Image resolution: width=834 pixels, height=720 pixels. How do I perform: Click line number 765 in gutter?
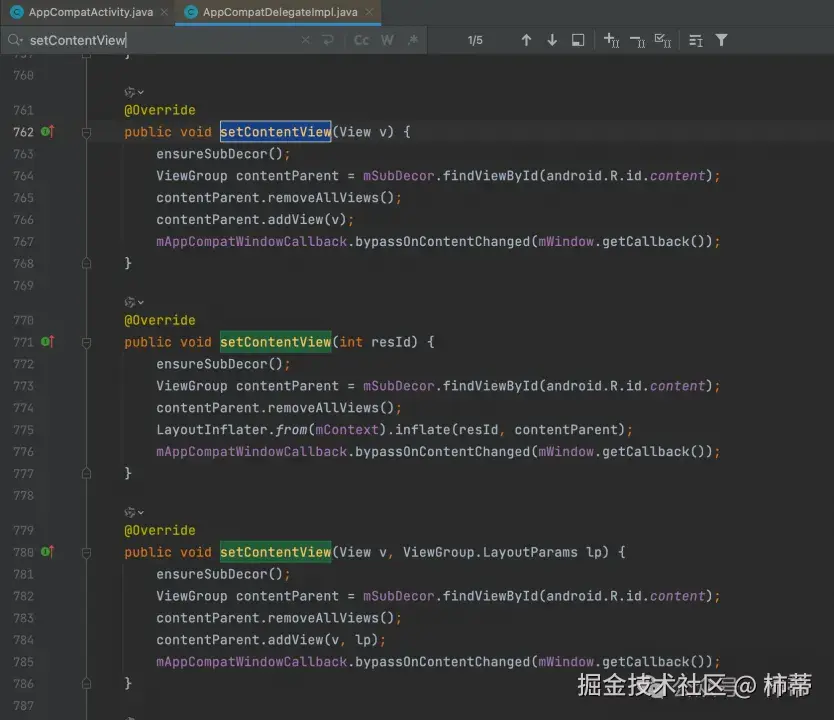click(23, 198)
